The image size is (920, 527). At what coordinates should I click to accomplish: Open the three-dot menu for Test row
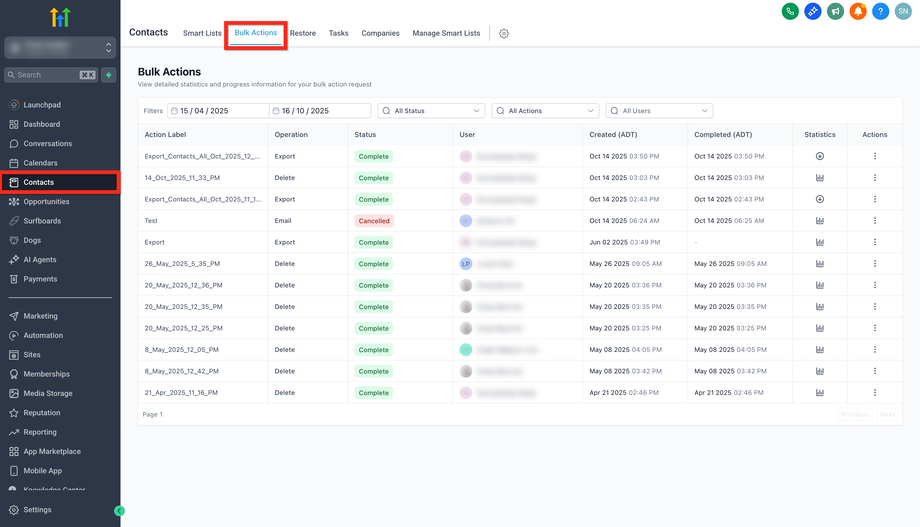(875, 221)
